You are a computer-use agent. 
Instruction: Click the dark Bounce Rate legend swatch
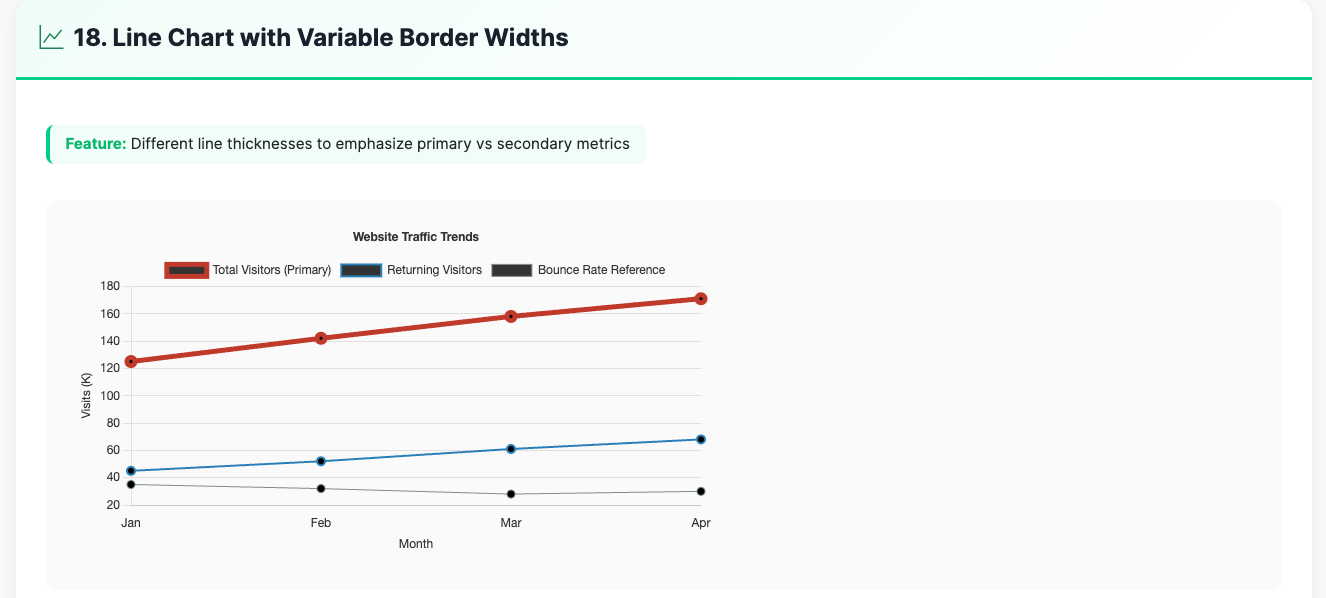point(512,270)
